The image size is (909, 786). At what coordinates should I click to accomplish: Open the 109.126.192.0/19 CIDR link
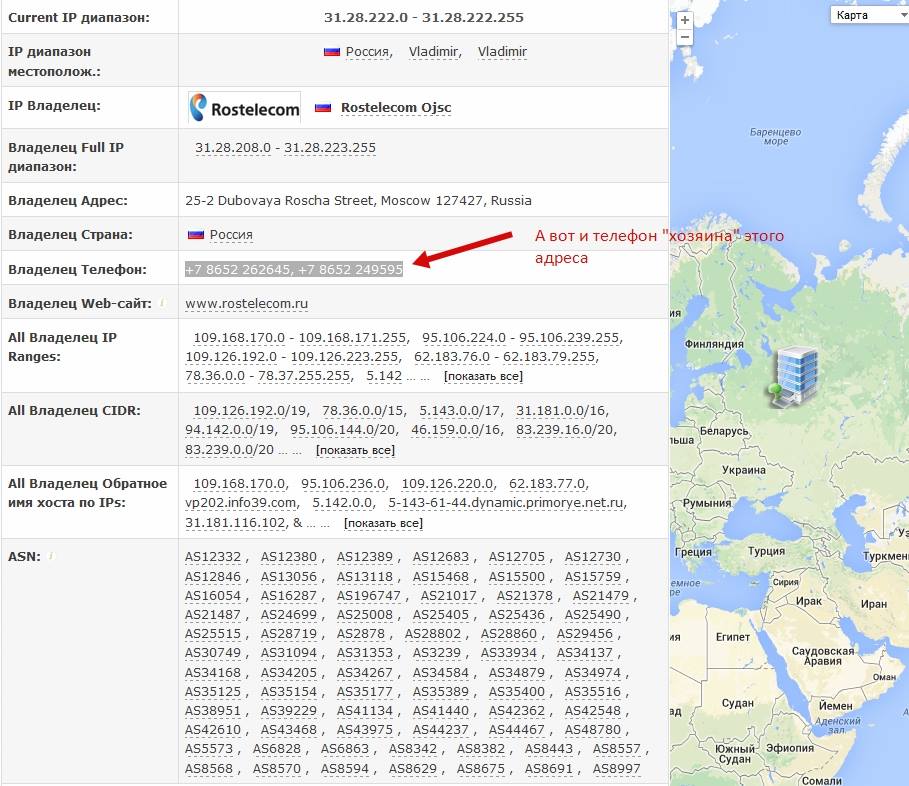pyautogui.click(x=251, y=411)
